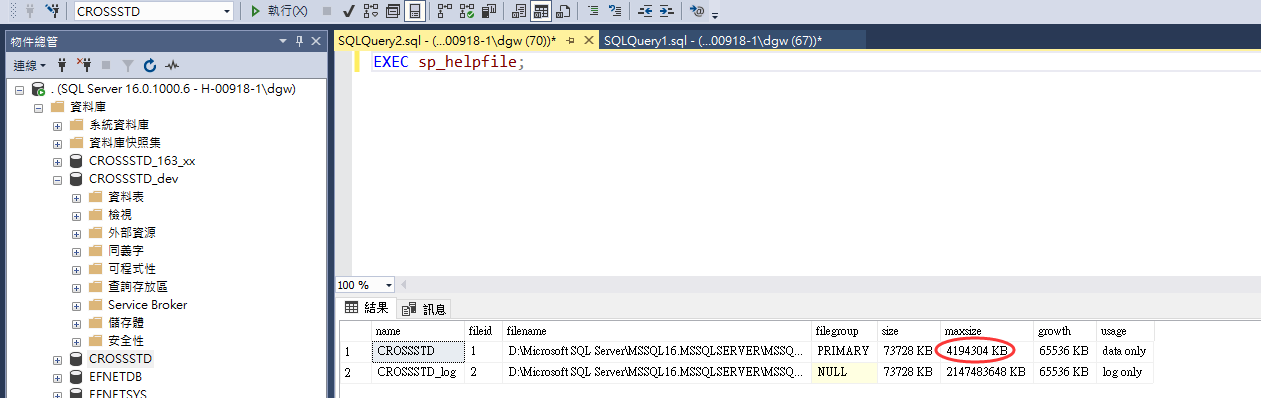Screen dimensions: 1261x398
Task: Select the SQLQuery2.sql tab
Action: coord(447,41)
